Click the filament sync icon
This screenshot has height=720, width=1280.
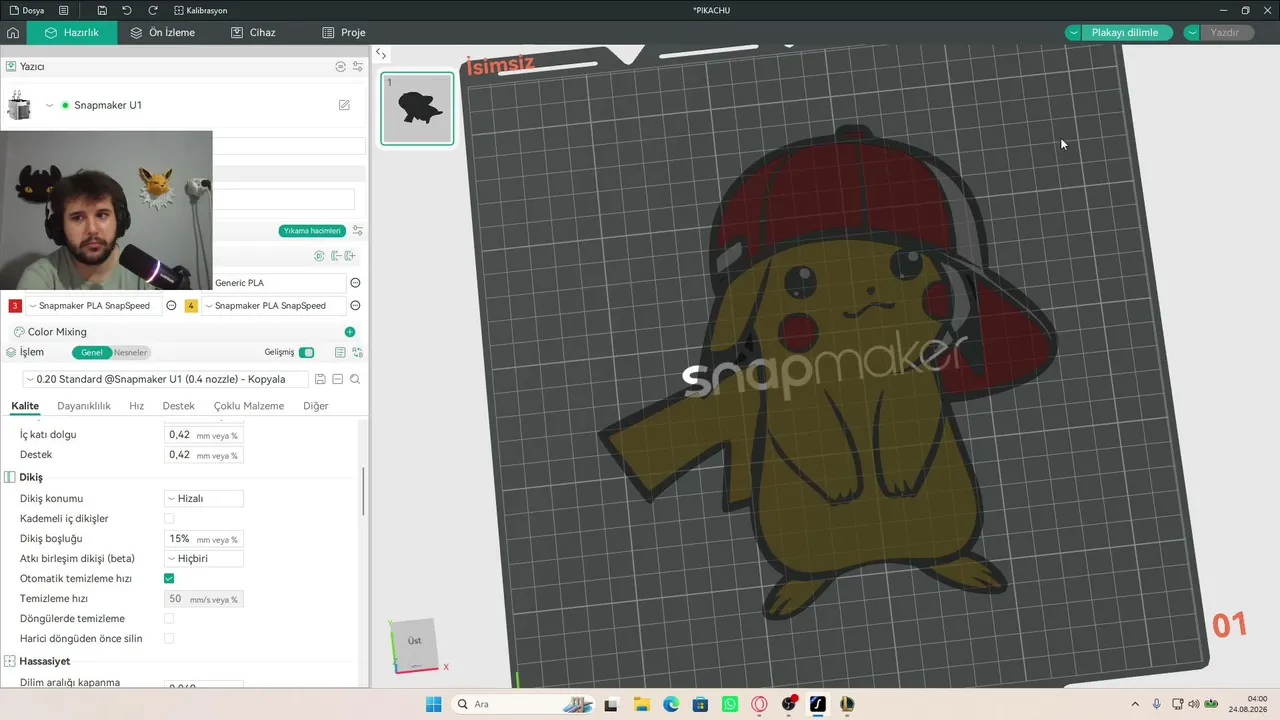(x=319, y=256)
